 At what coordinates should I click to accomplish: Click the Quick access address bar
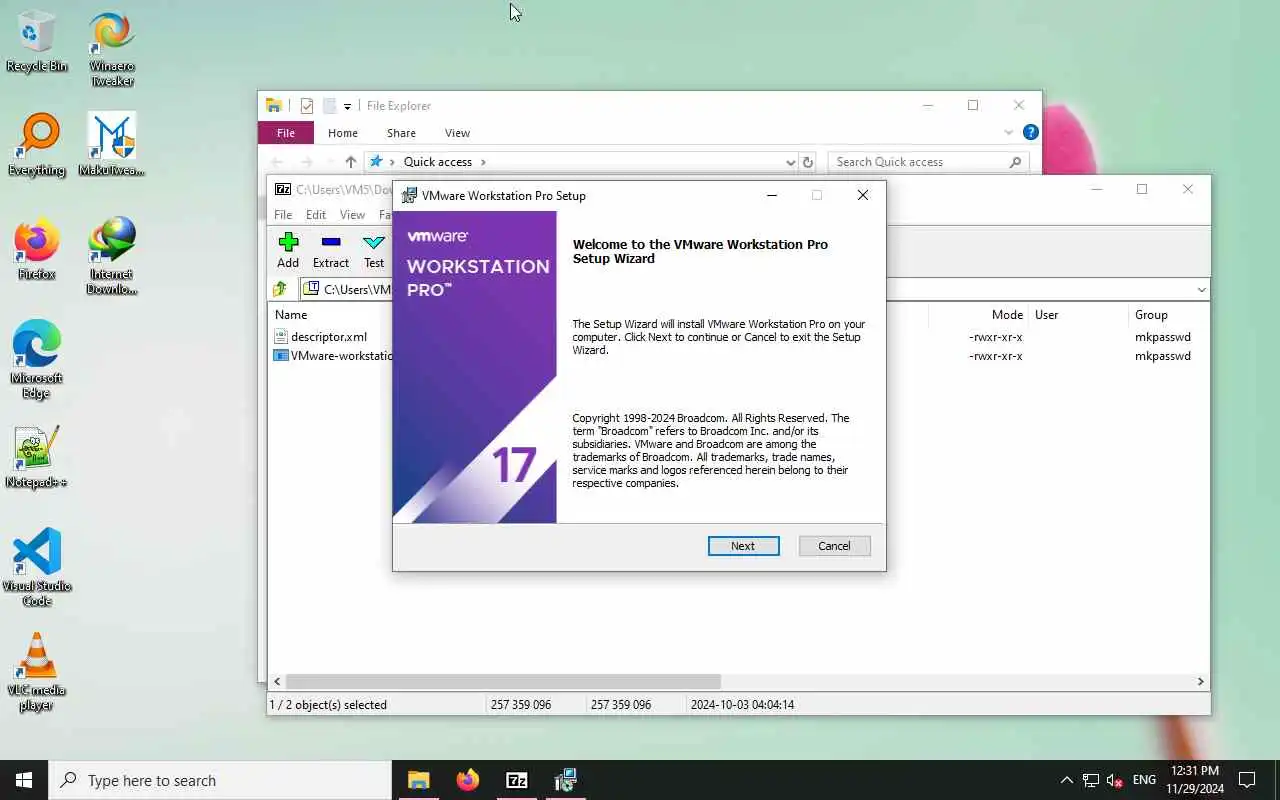click(580, 162)
